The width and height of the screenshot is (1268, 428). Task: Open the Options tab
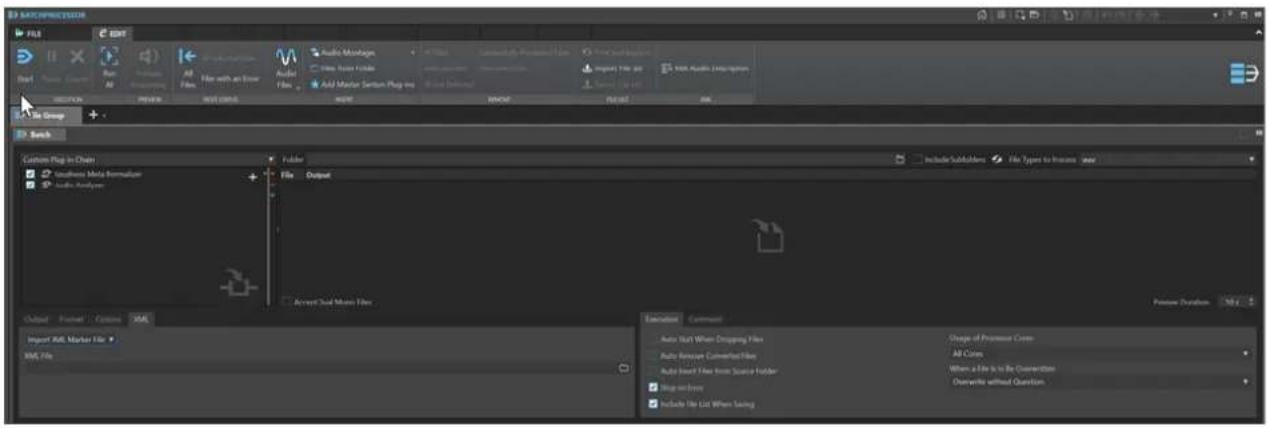click(109, 319)
